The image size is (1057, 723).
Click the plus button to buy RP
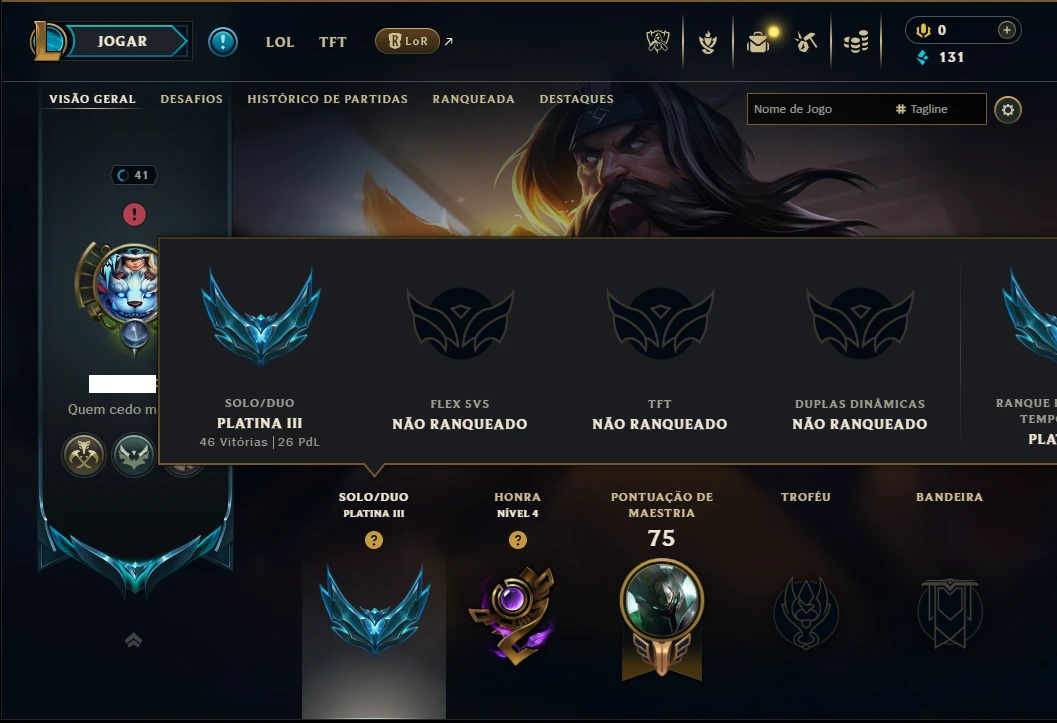click(1006, 30)
